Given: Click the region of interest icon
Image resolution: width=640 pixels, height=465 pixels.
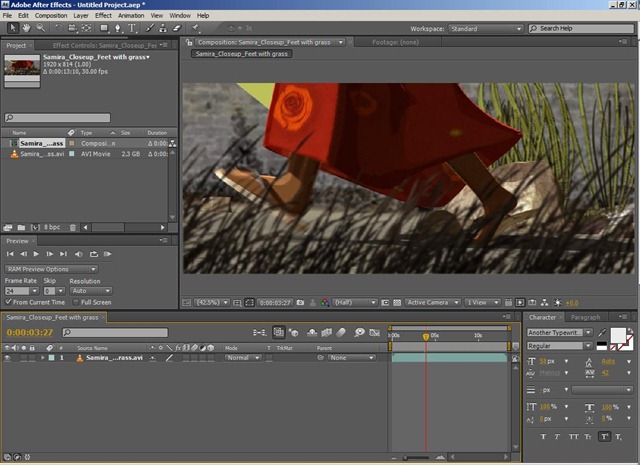Looking at the screenshot, I should pos(385,303).
